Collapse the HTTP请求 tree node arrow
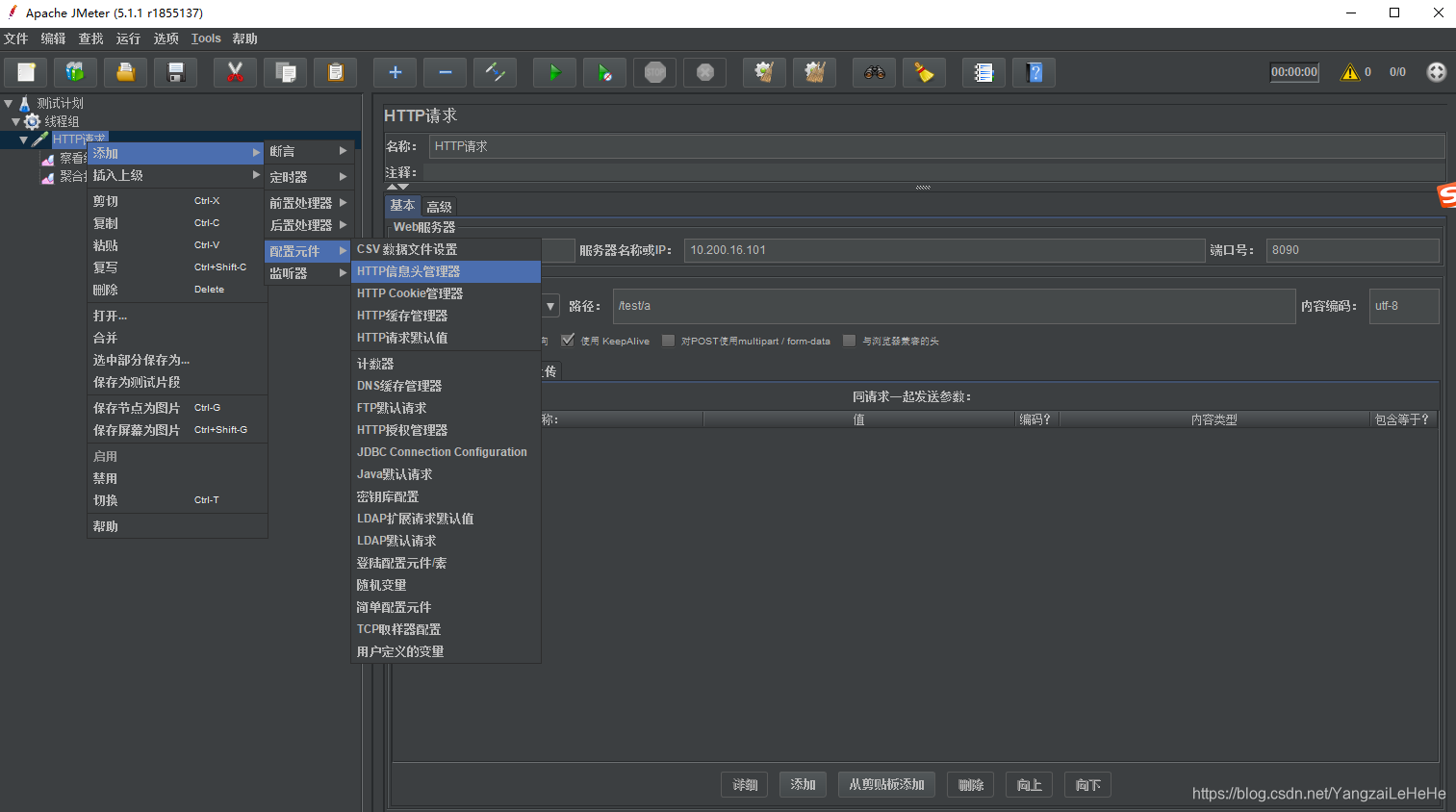 pos(23,140)
